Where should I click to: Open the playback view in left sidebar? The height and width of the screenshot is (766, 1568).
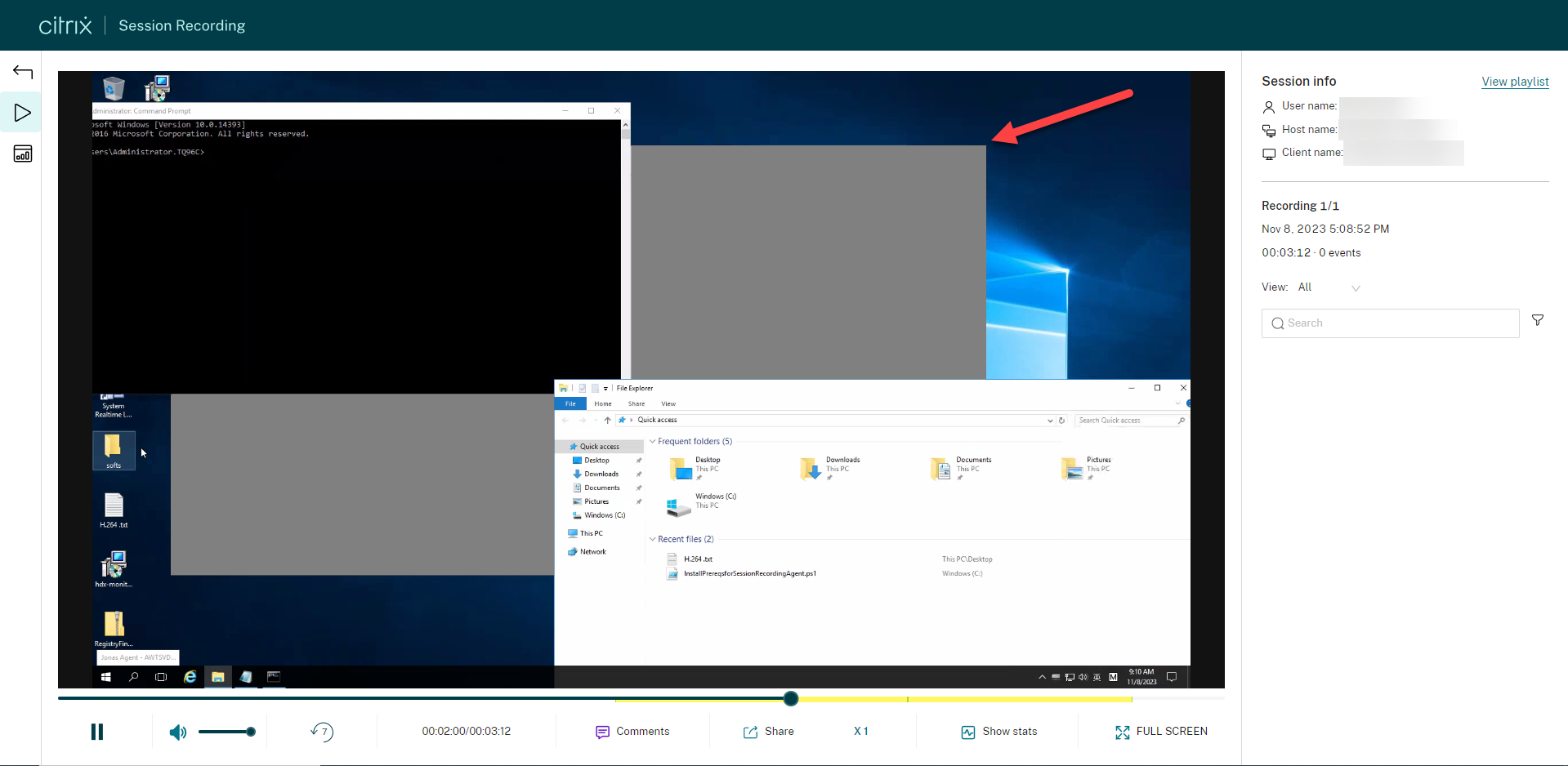(23, 113)
